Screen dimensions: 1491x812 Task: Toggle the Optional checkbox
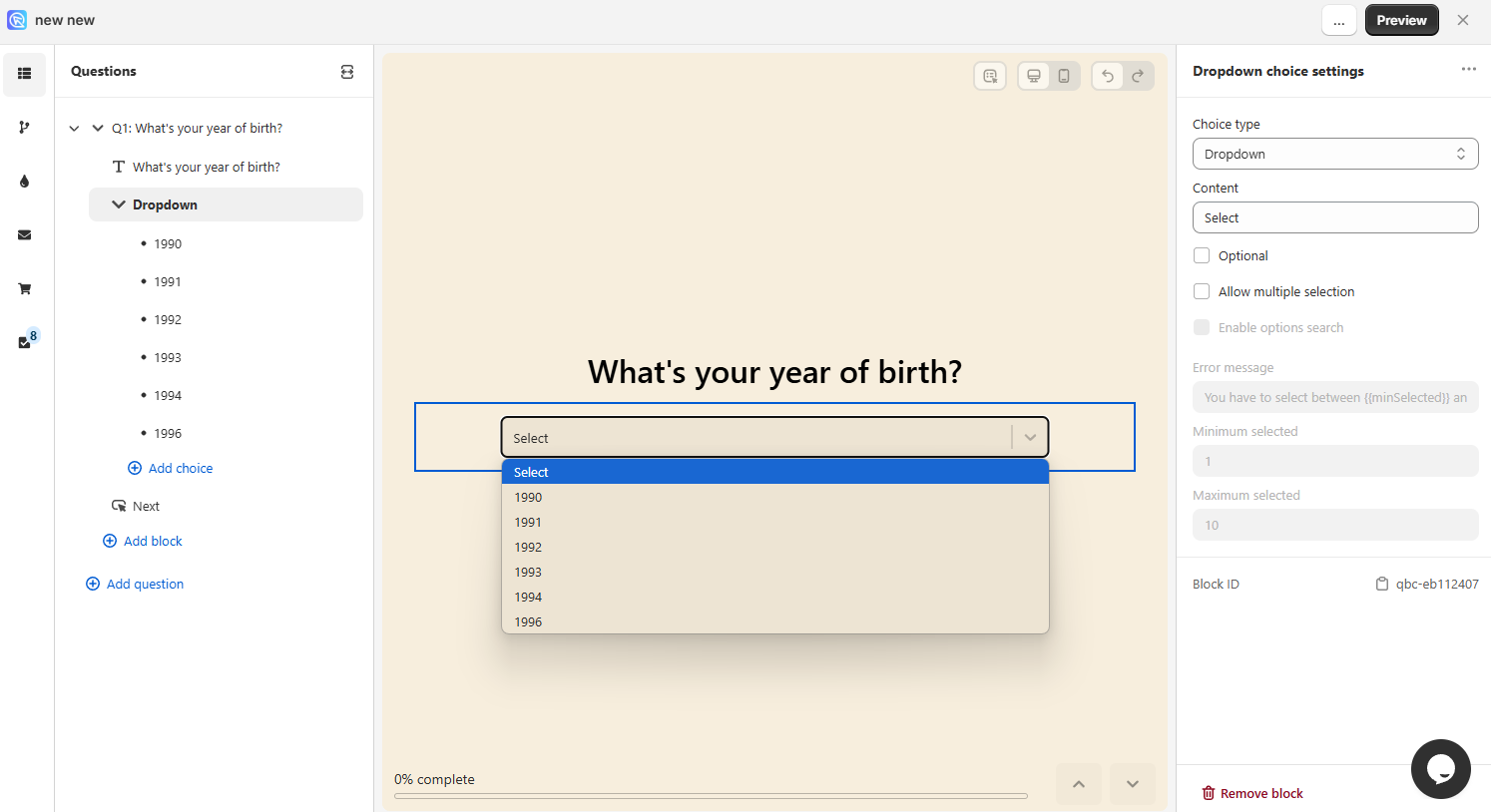(x=1202, y=255)
